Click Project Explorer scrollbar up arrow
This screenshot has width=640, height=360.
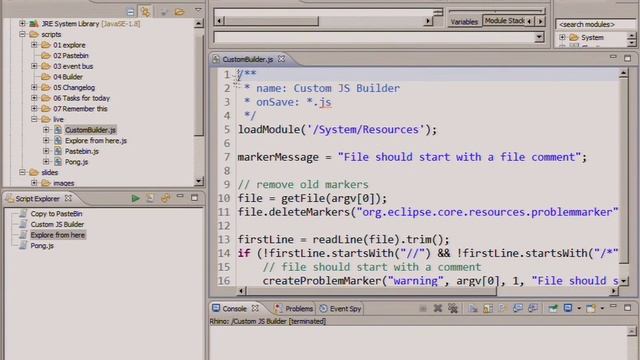[198, 24]
